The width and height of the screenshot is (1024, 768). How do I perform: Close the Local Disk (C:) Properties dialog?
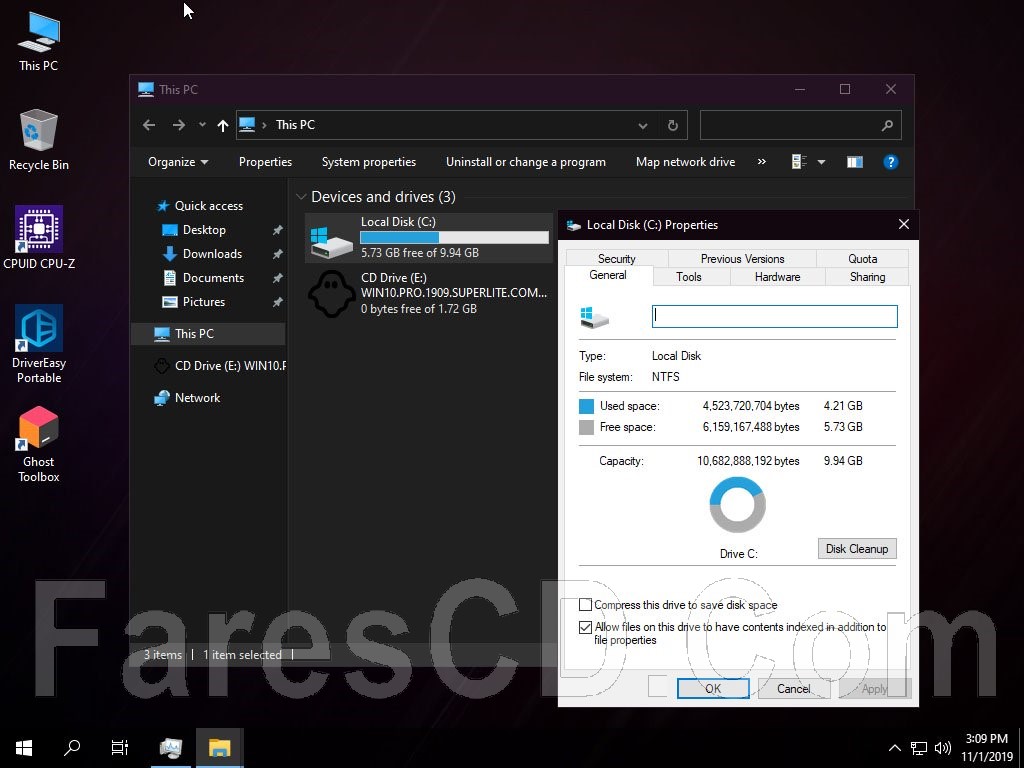click(x=904, y=225)
